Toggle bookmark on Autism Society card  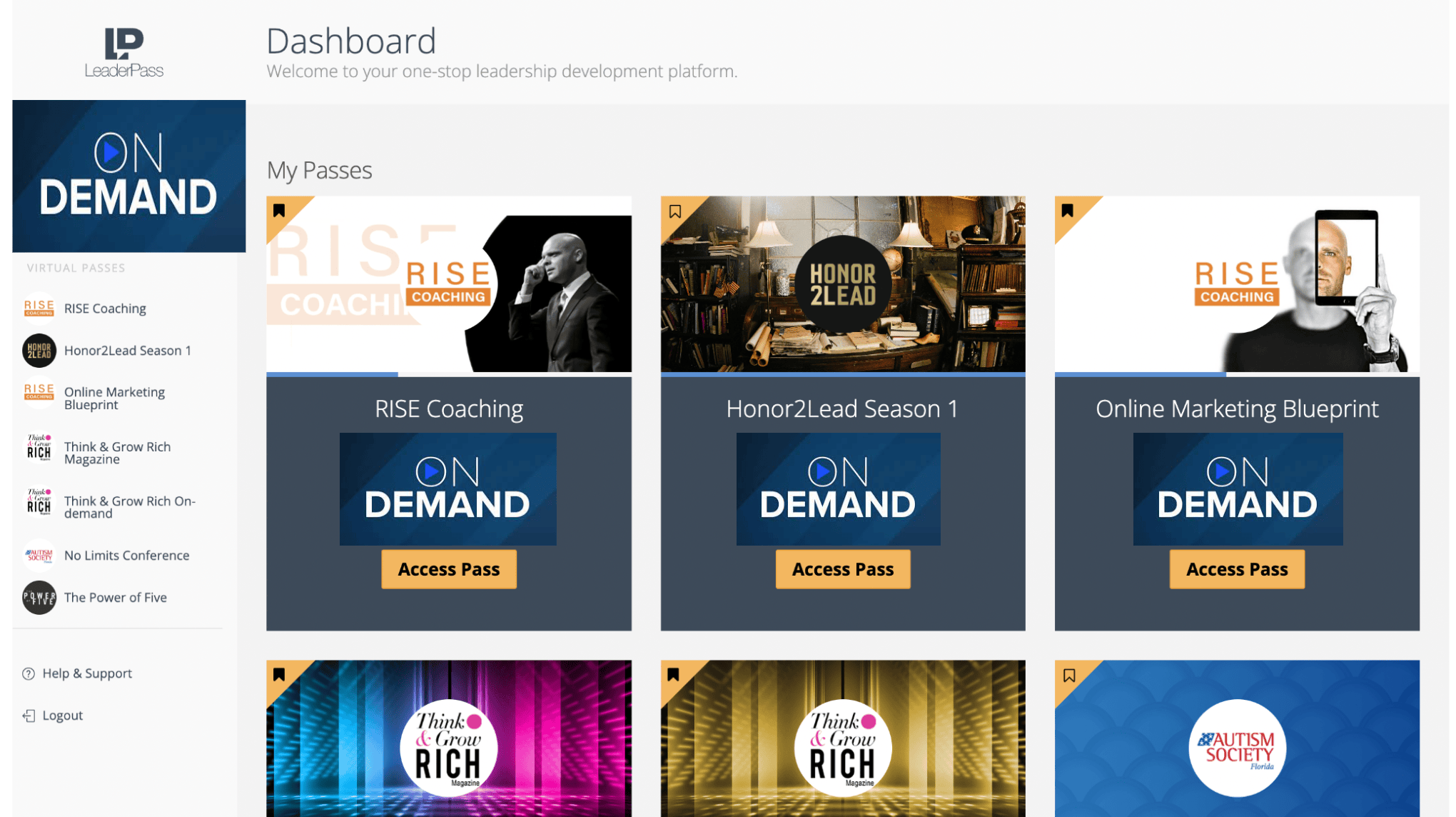pos(1069,676)
